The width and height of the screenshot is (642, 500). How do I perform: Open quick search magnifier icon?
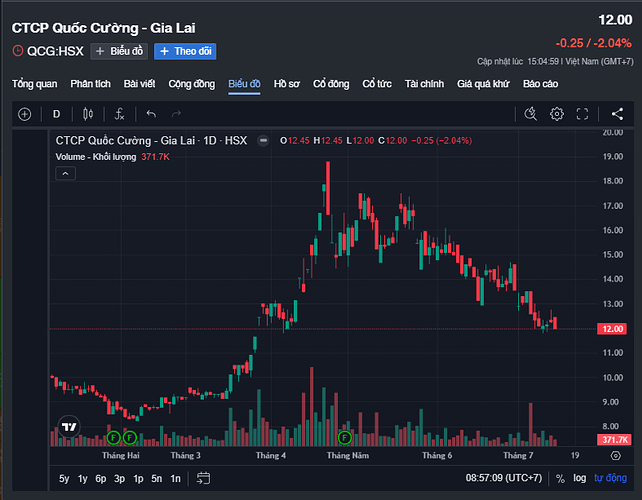coord(531,113)
